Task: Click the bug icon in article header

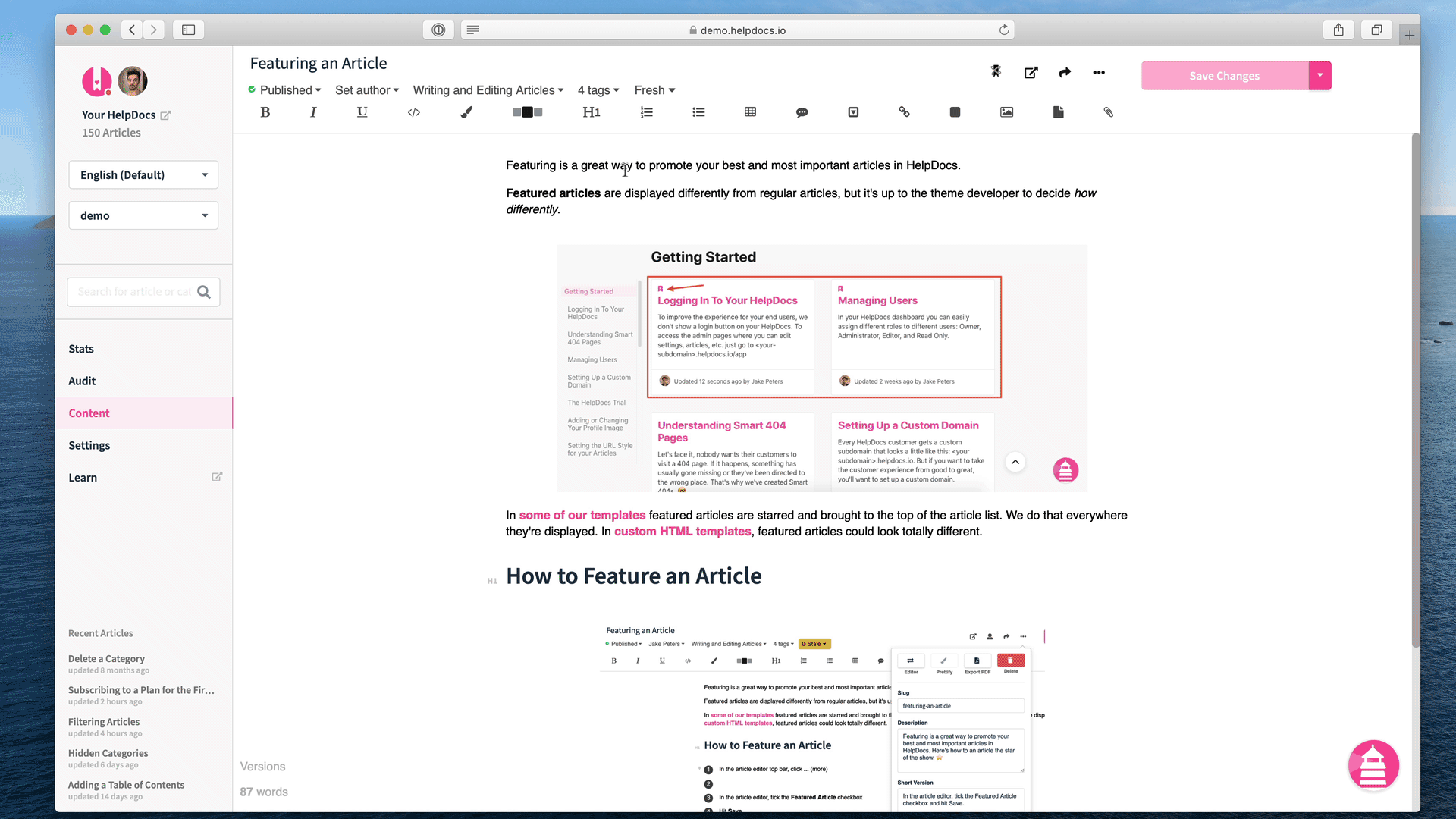Action: click(x=996, y=71)
